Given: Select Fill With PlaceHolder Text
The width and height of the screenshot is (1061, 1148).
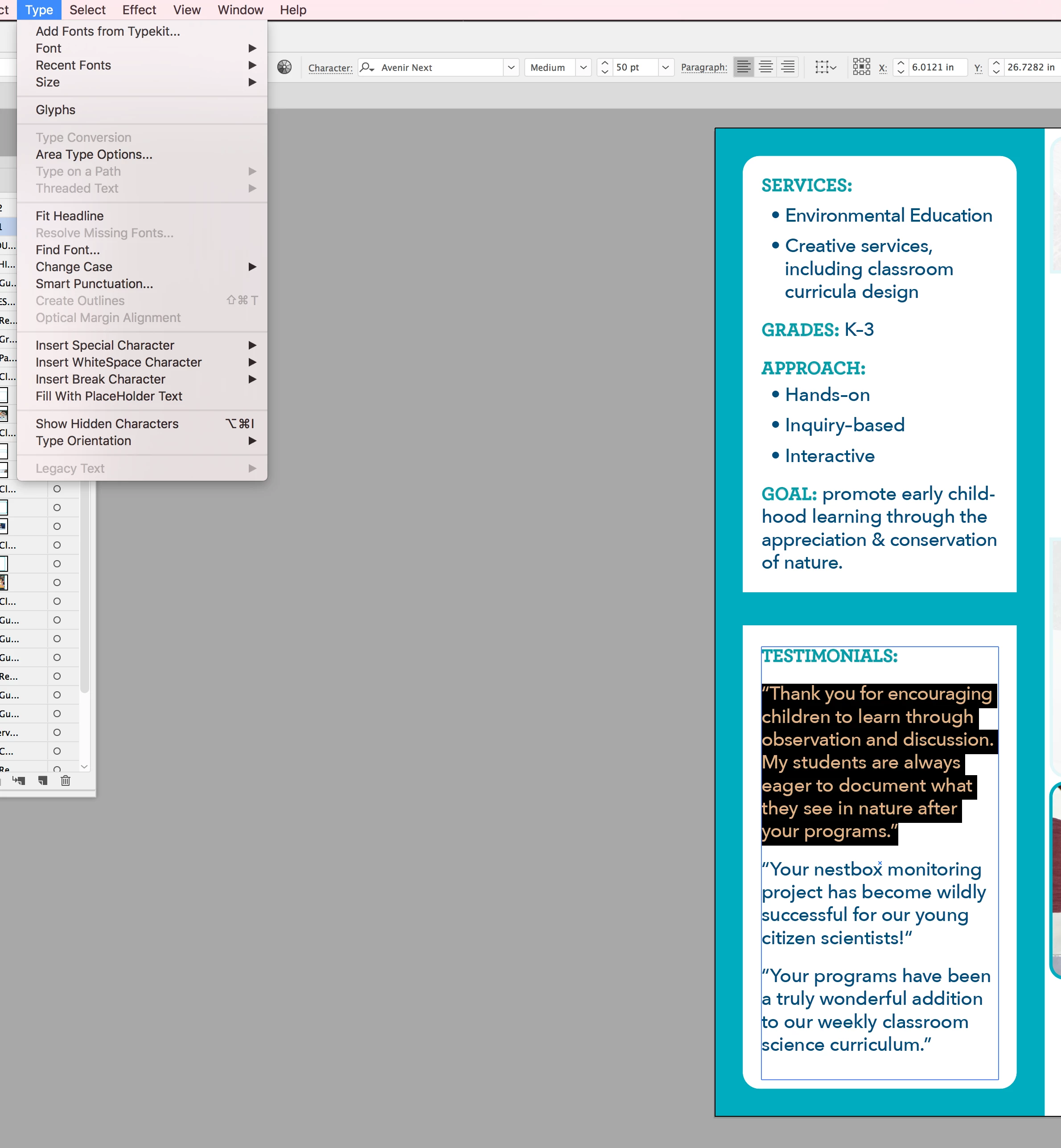Looking at the screenshot, I should coord(109,396).
